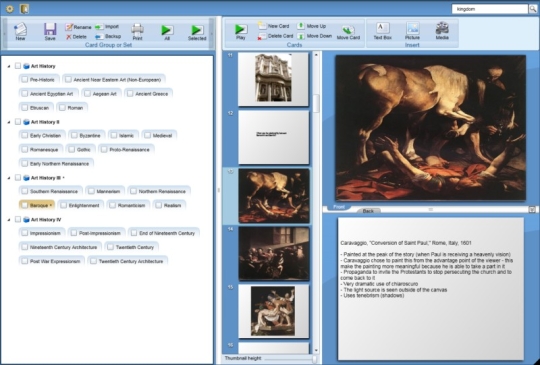Viewport: 540px width, 365px height.
Task: Click the search magnifier button
Action: 533,9
